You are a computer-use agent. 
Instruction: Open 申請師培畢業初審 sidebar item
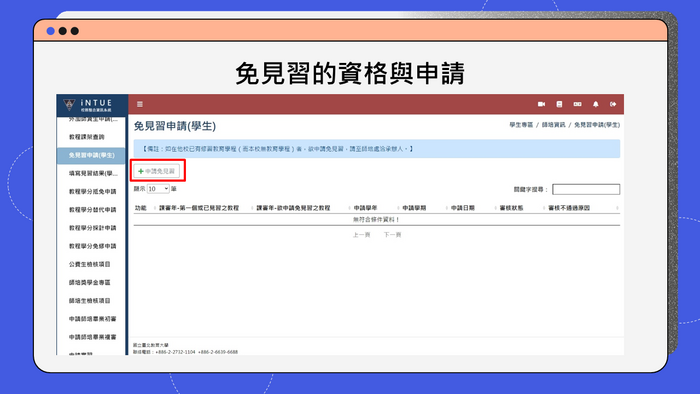[x=92, y=319]
